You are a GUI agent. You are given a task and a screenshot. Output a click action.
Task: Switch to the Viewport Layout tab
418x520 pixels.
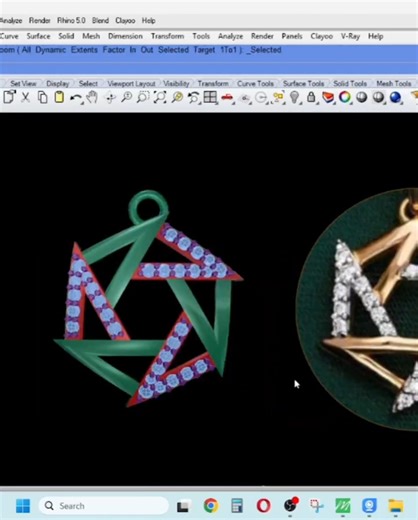point(131,83)
